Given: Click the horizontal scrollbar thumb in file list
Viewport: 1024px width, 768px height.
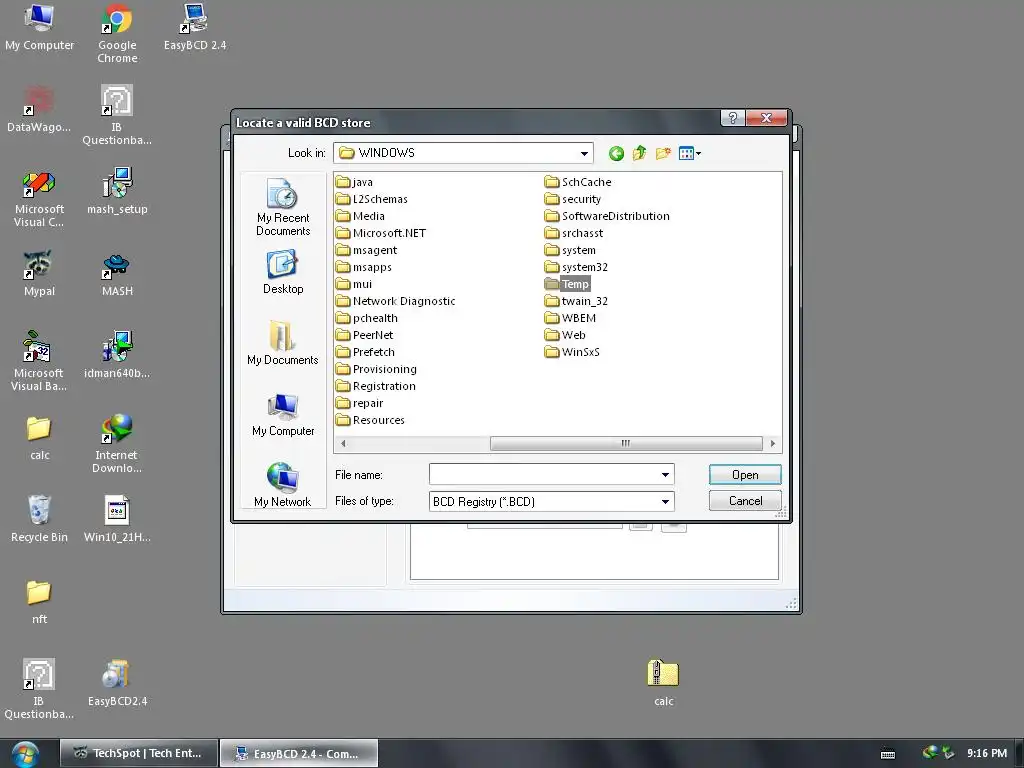Looking at the screenshot, I should [626, 443].
